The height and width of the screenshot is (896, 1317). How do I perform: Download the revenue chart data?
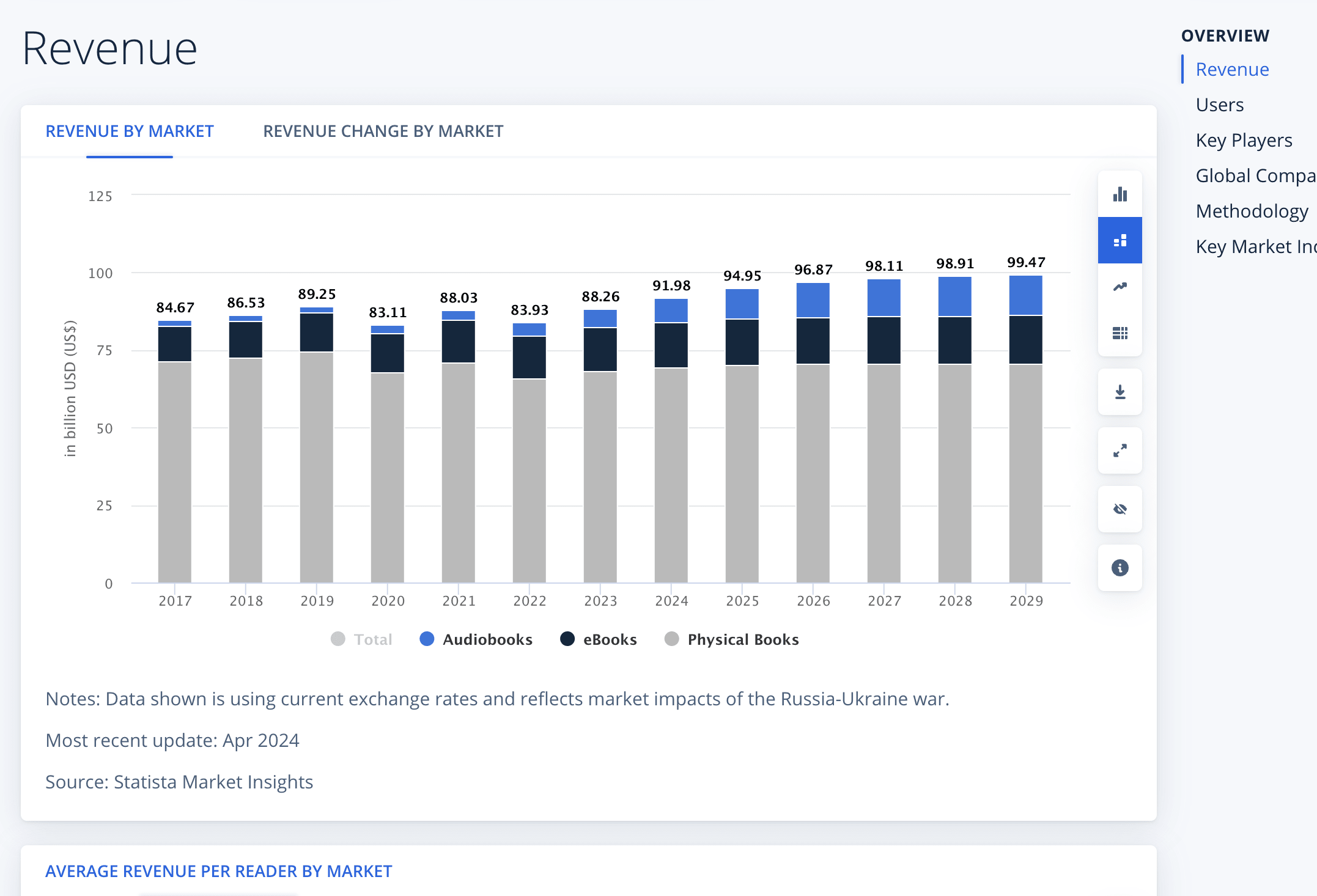pyautogui.click(x=1120, y=392)
